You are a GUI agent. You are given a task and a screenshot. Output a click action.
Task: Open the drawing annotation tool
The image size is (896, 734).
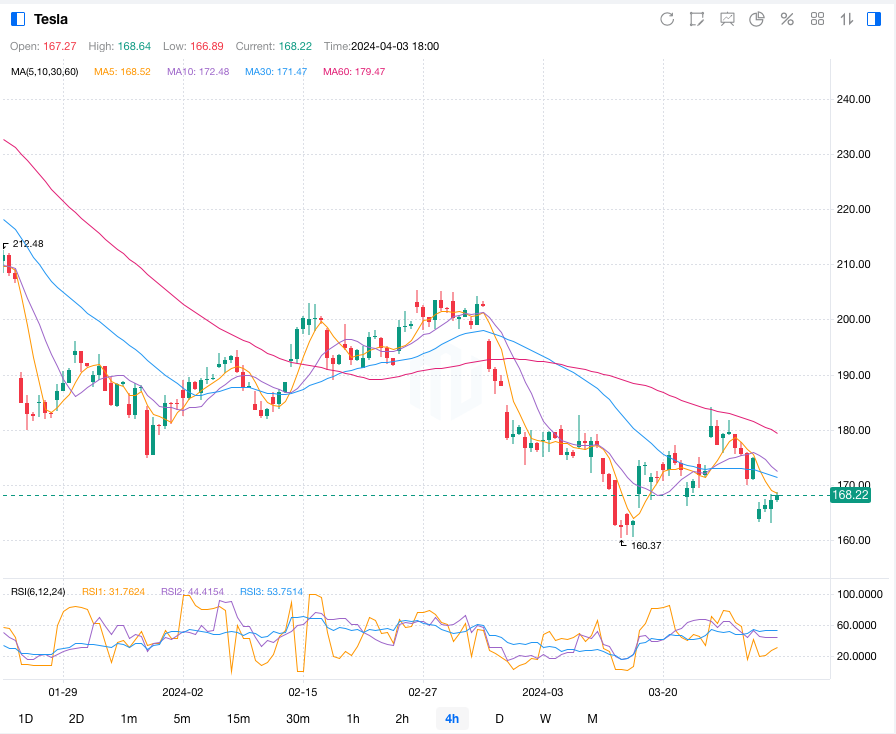(x=697, y=19)
